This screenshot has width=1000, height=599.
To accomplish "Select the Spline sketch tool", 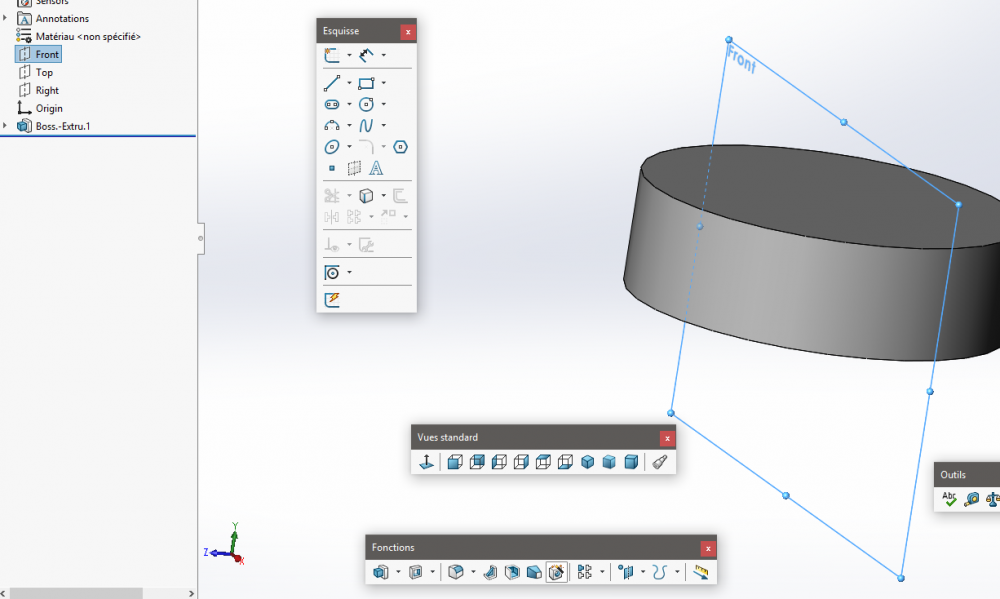I will [x=366, y=126].
